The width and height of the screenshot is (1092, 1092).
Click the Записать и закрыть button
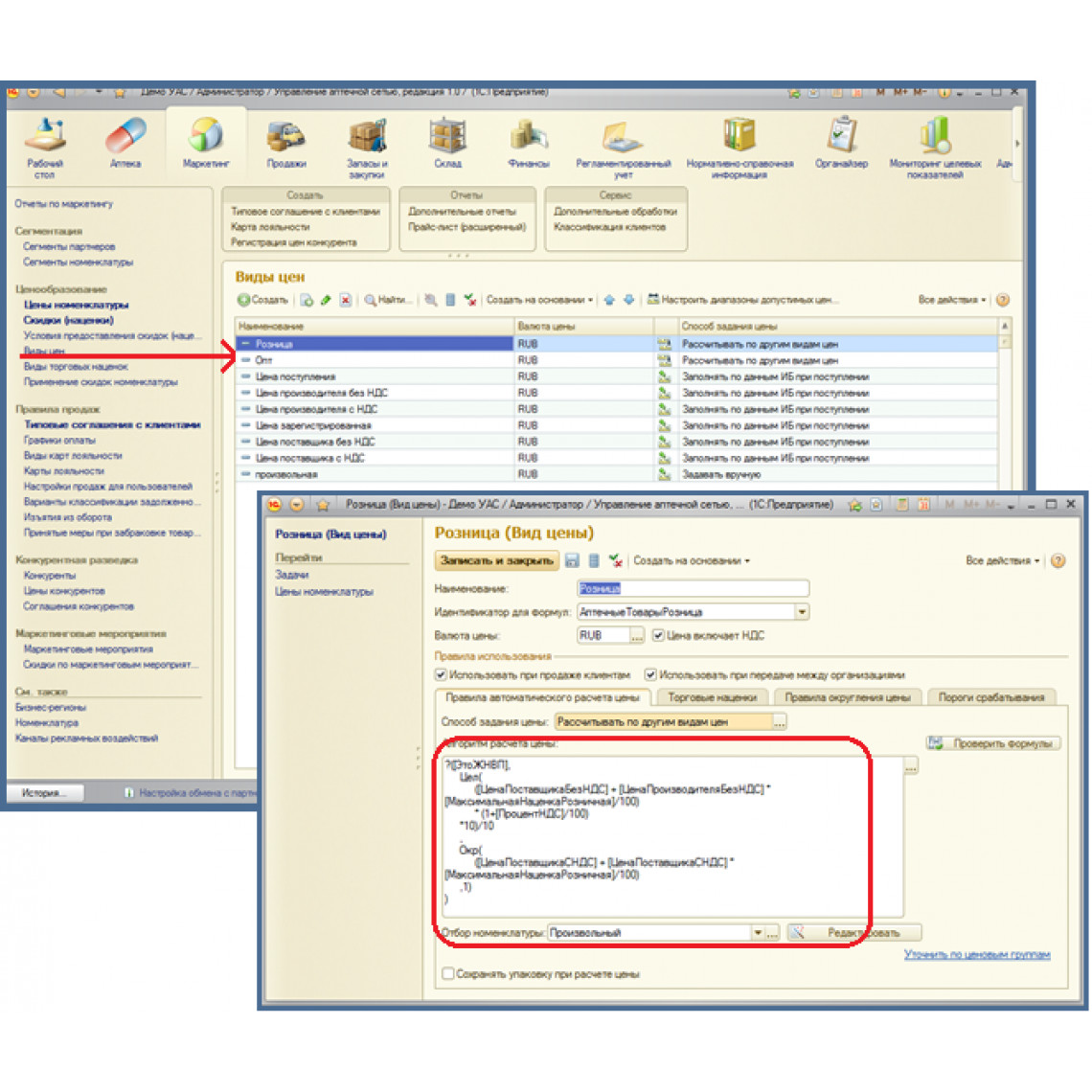(496, 560)
